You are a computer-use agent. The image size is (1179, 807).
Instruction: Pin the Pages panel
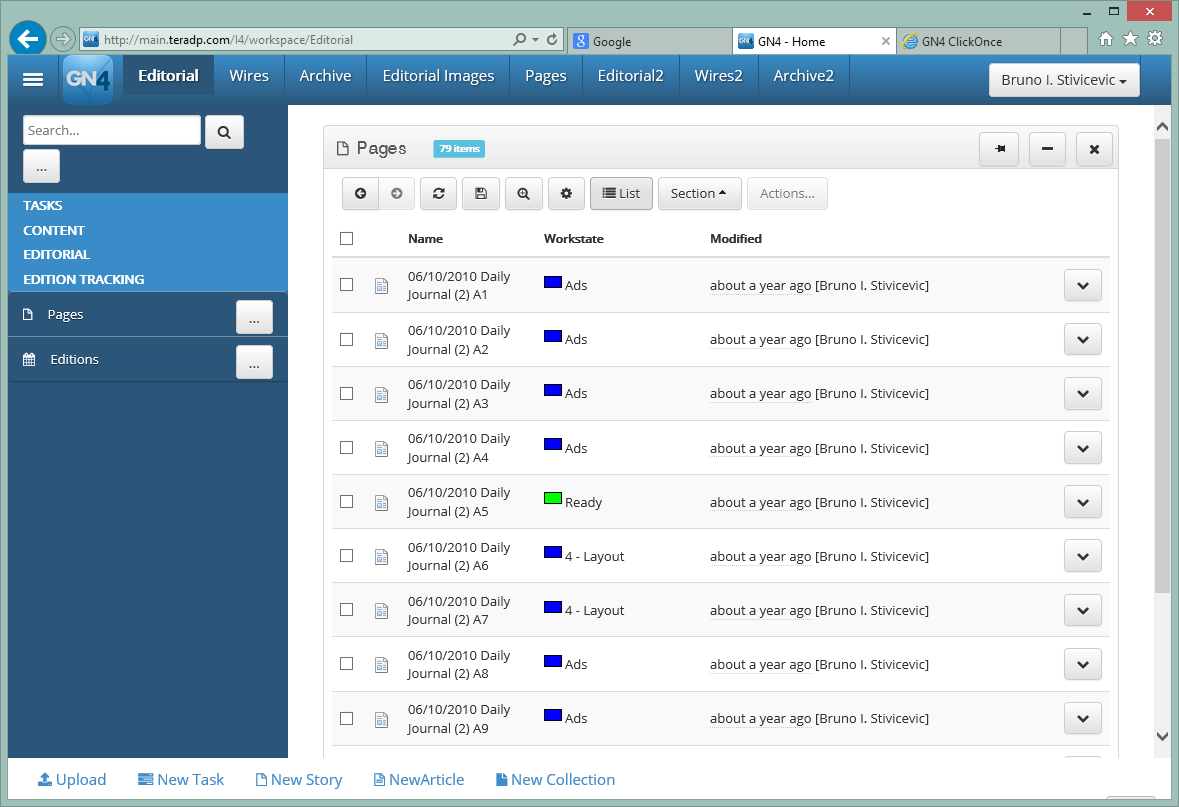[999, 149]
